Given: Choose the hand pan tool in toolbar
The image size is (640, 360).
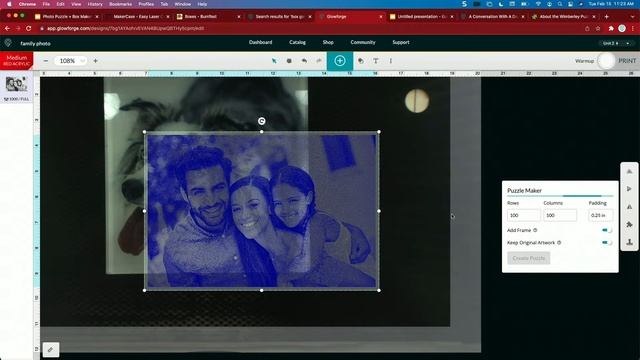Looking at the screenshot, I should (289, 61).
